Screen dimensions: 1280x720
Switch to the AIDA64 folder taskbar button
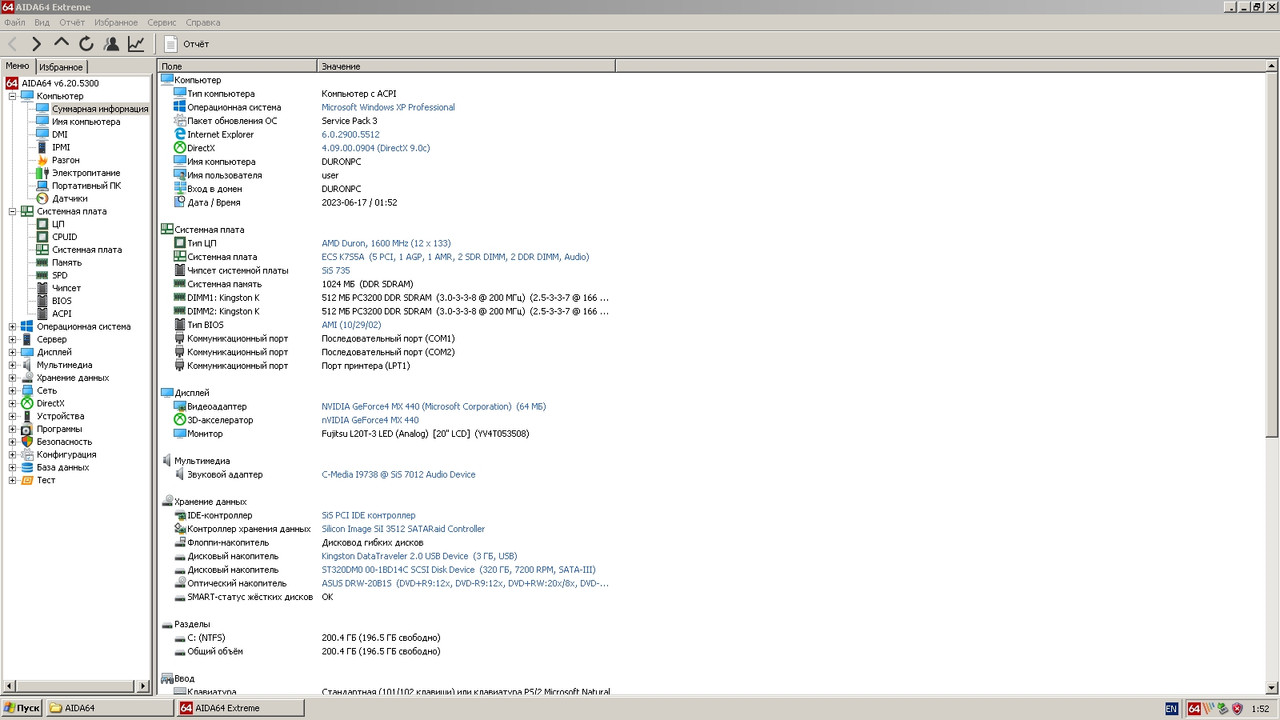click(109, 708)
